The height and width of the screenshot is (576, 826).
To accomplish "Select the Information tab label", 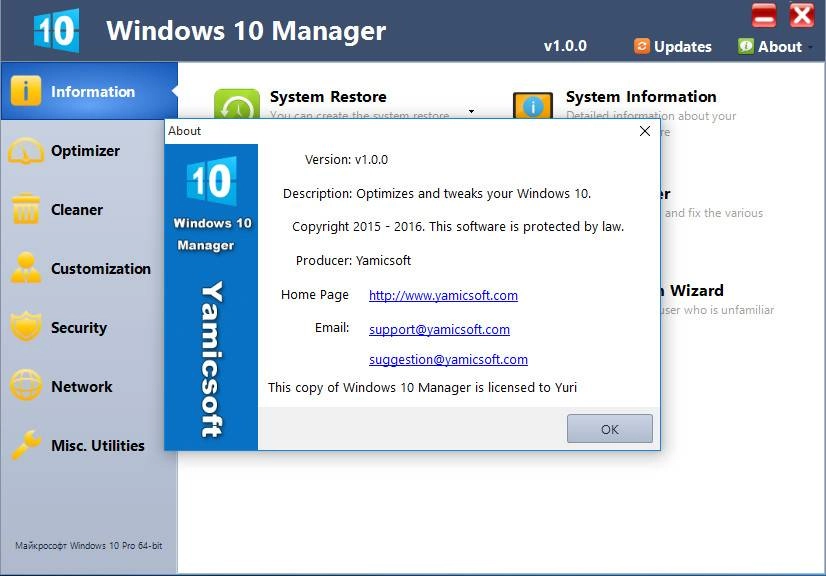I will click(93, 92).
